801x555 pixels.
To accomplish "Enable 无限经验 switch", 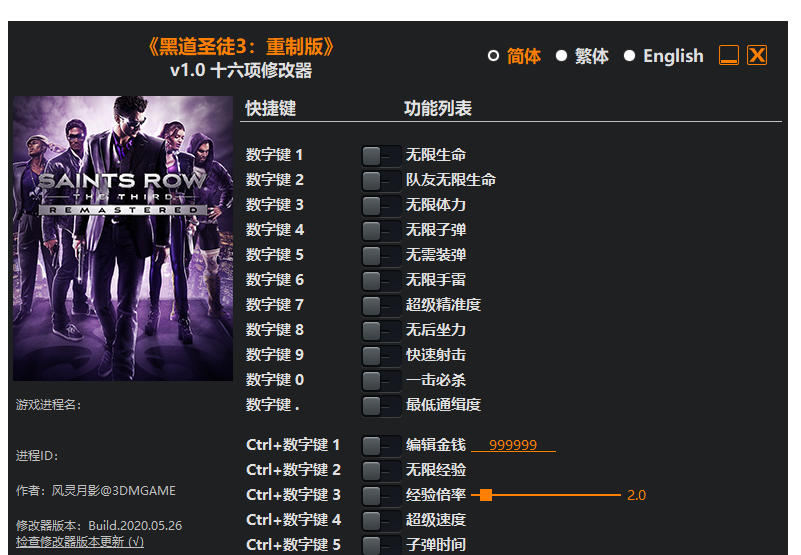I will pos(381,471).
